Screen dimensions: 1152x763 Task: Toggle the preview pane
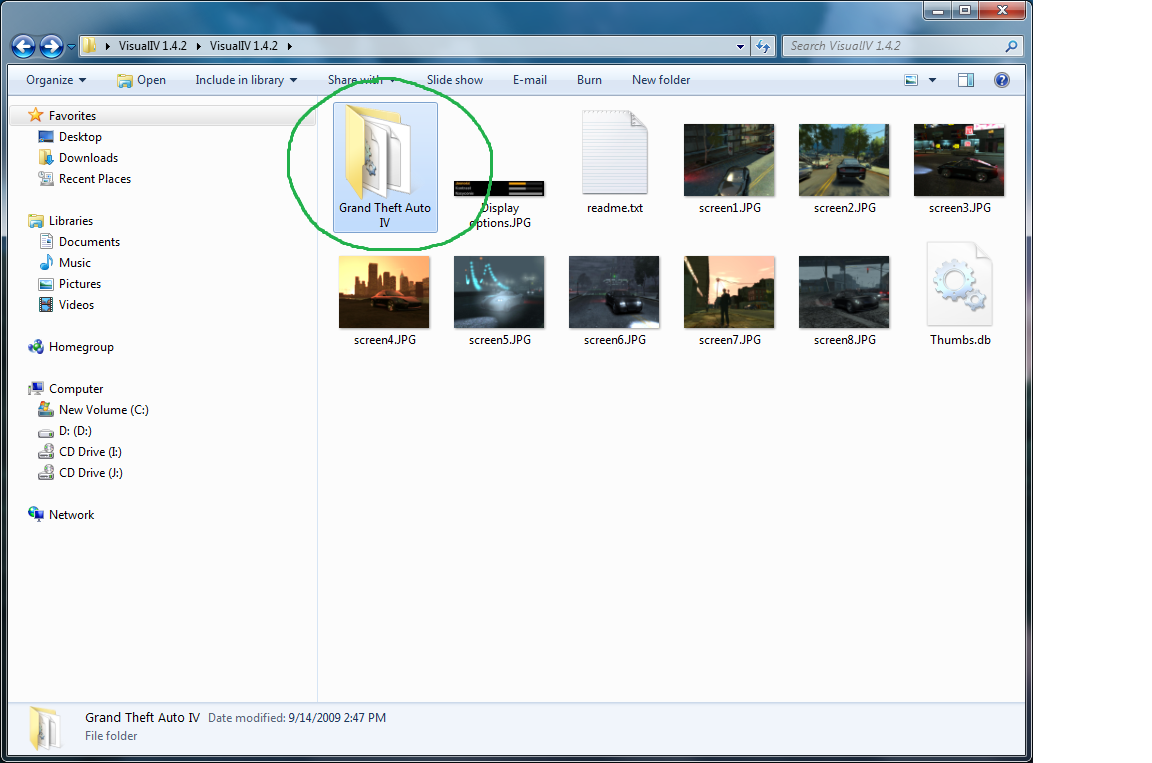tap(966, 80)
